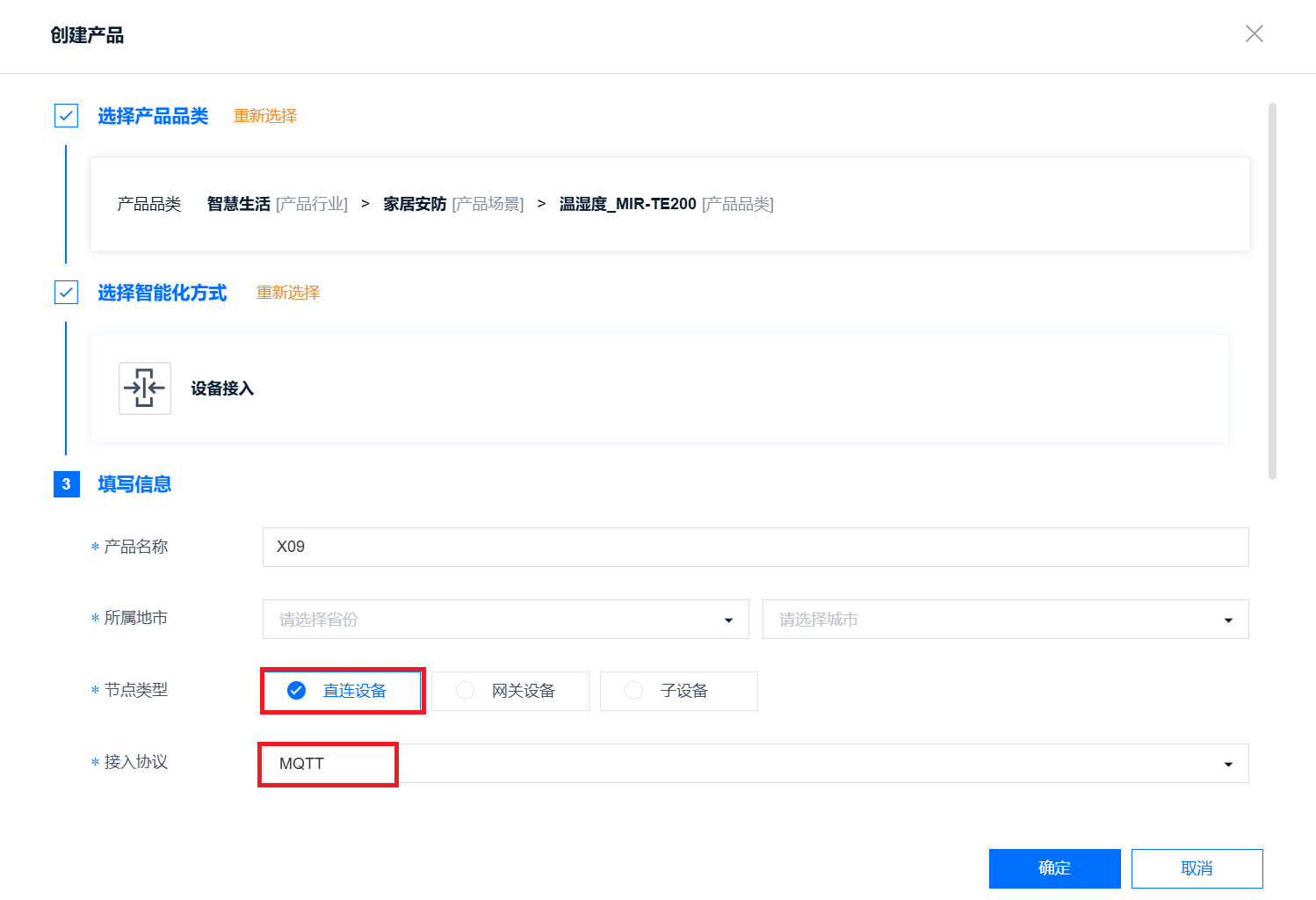The height and width of the screenshot is (900, 1316).
Task: Click the checkmark beside 选择智能化方式
Action: click(x=66, y=293)
